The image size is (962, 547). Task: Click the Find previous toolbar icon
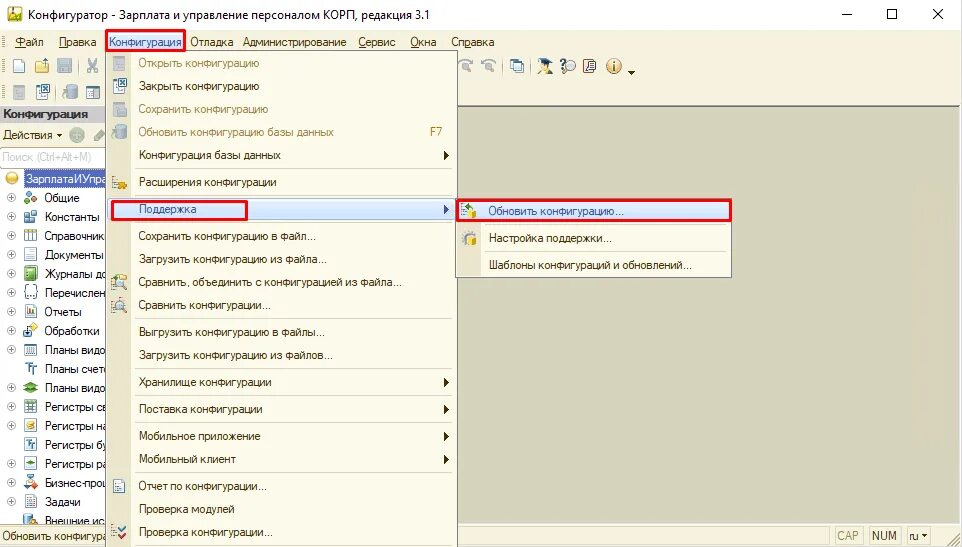(x=488, y=66)
